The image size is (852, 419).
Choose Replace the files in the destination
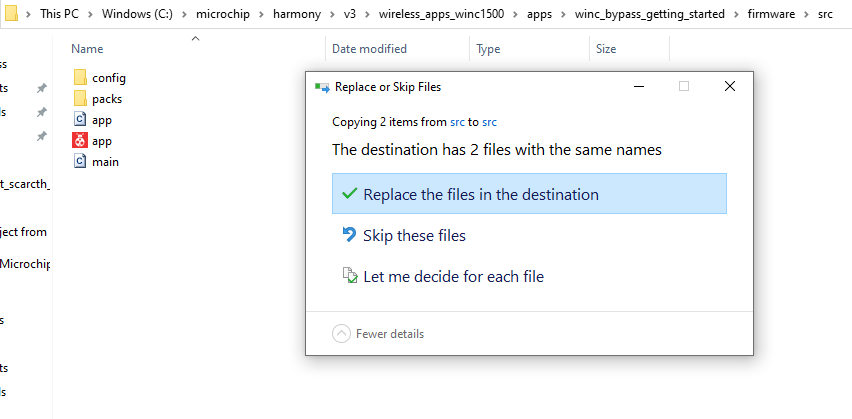pyautogui.click(x=529, y=194)
